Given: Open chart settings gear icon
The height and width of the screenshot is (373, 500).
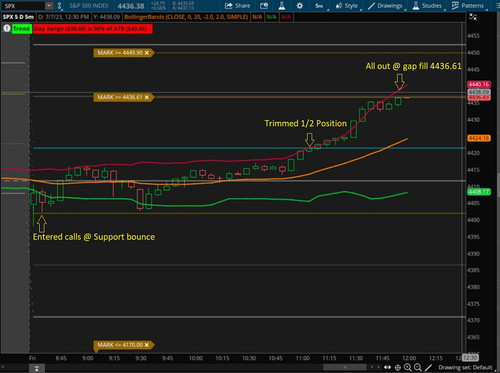Looking at the screenshot, I should click(299, 6).
